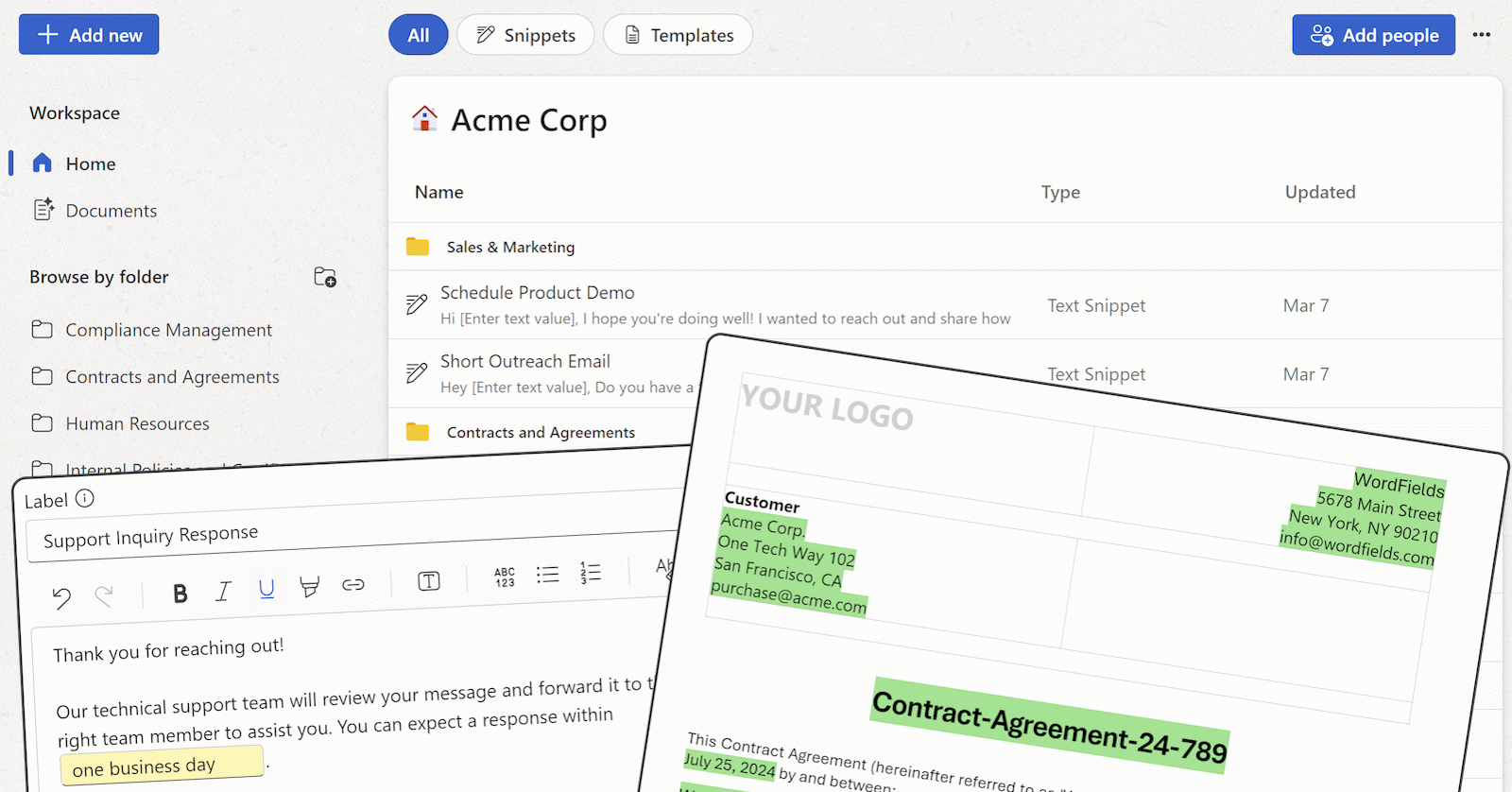1512x792 pixels.
Task: Open the Templates tab
Action: tap(679, 35)
